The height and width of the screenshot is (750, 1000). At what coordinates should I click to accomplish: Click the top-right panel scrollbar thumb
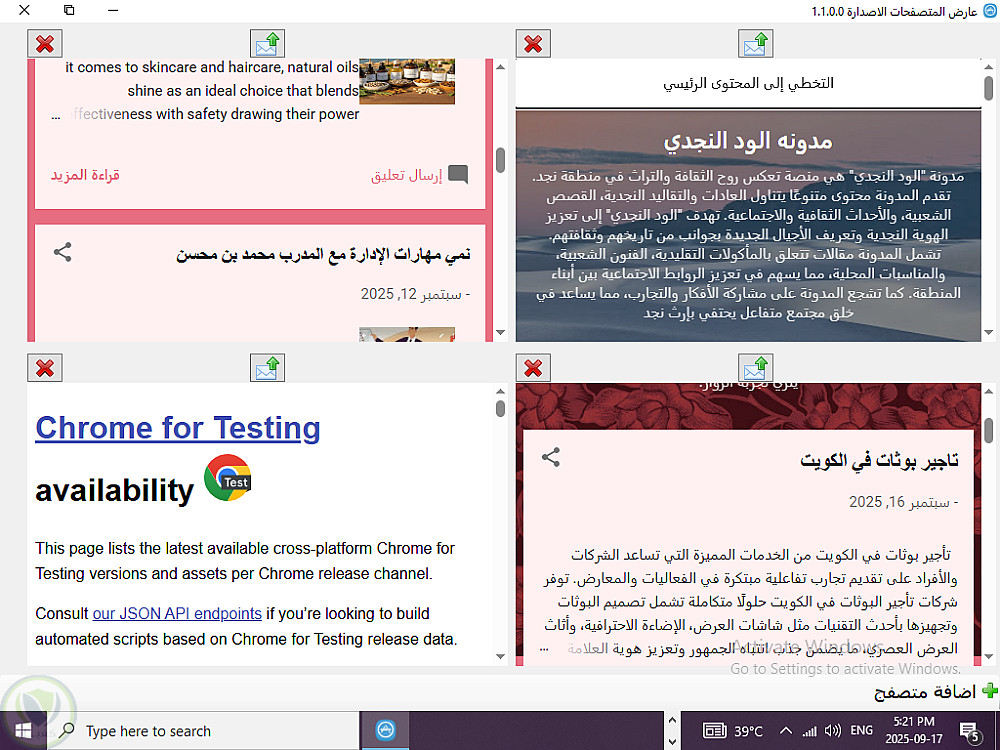[x=989, y=88]
